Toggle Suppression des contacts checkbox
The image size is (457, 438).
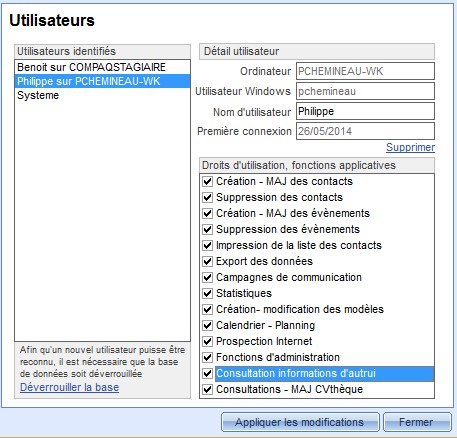tap(207, 197)
